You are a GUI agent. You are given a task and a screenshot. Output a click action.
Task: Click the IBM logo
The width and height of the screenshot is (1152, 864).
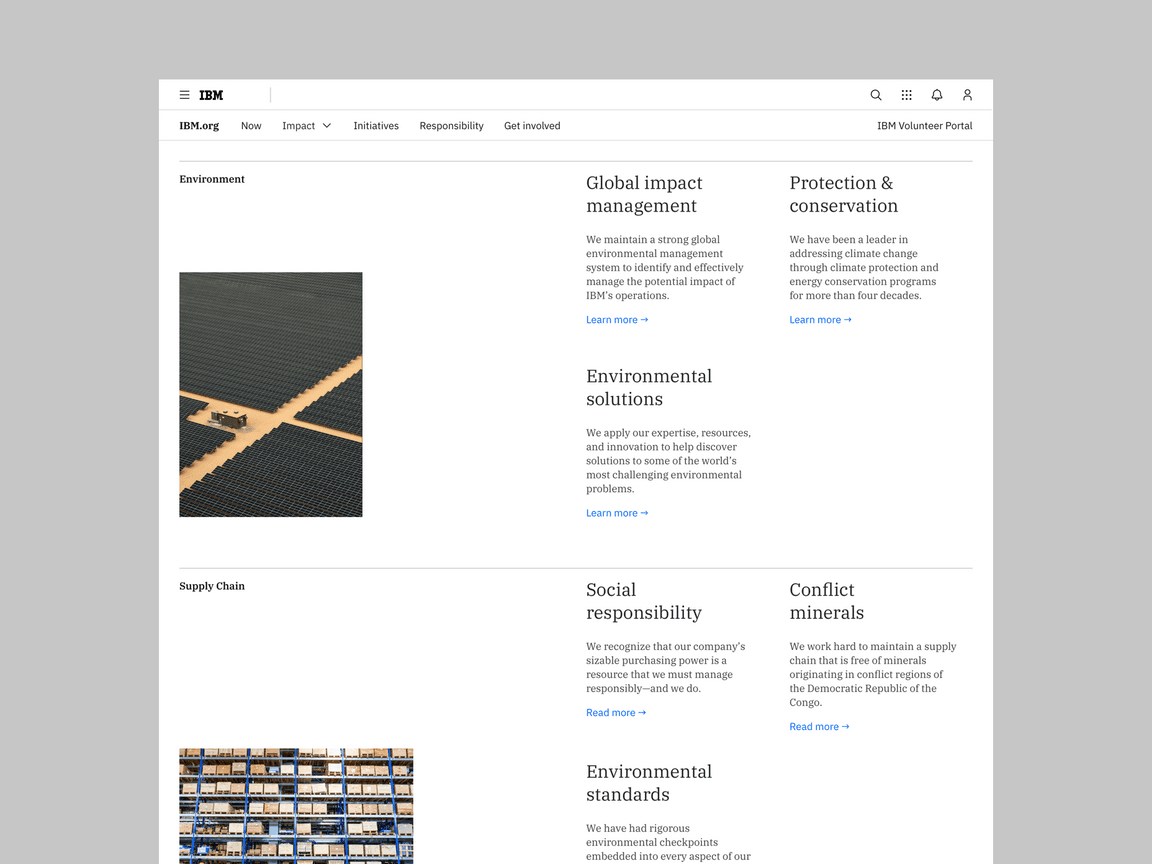[x=211, y=95]
